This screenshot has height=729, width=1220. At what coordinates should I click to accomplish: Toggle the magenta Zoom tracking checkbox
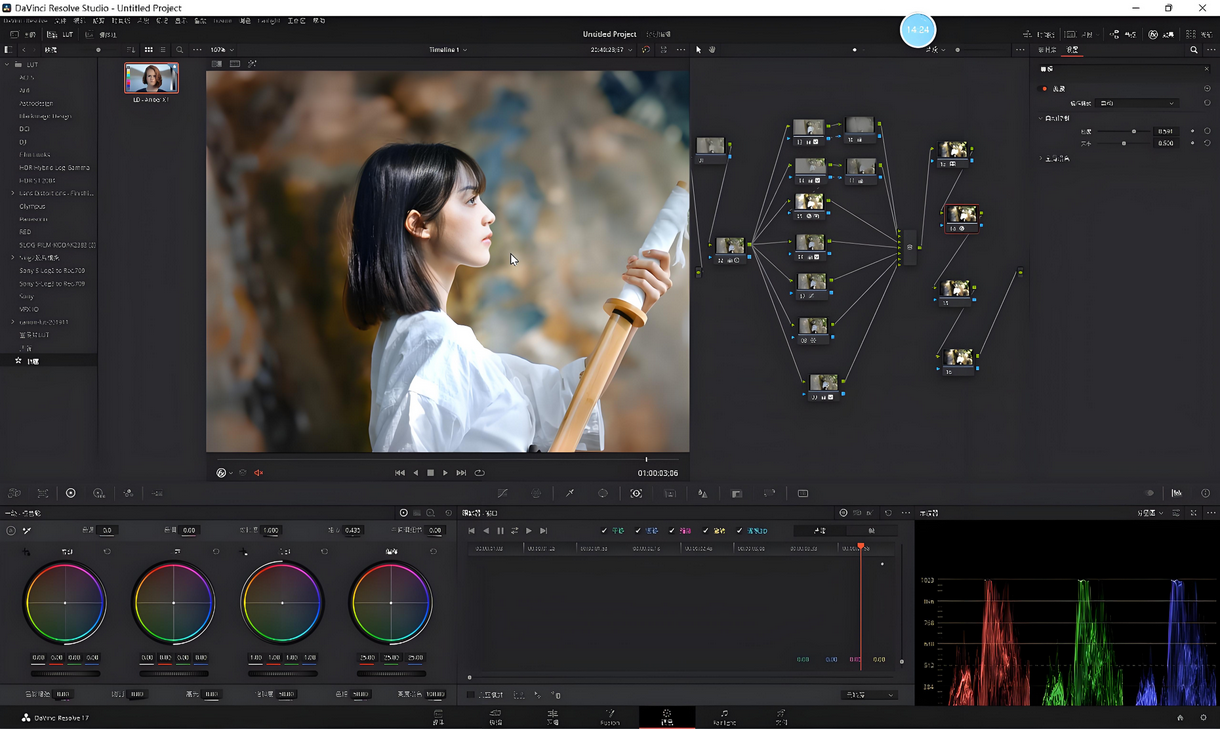click(672, 531)
